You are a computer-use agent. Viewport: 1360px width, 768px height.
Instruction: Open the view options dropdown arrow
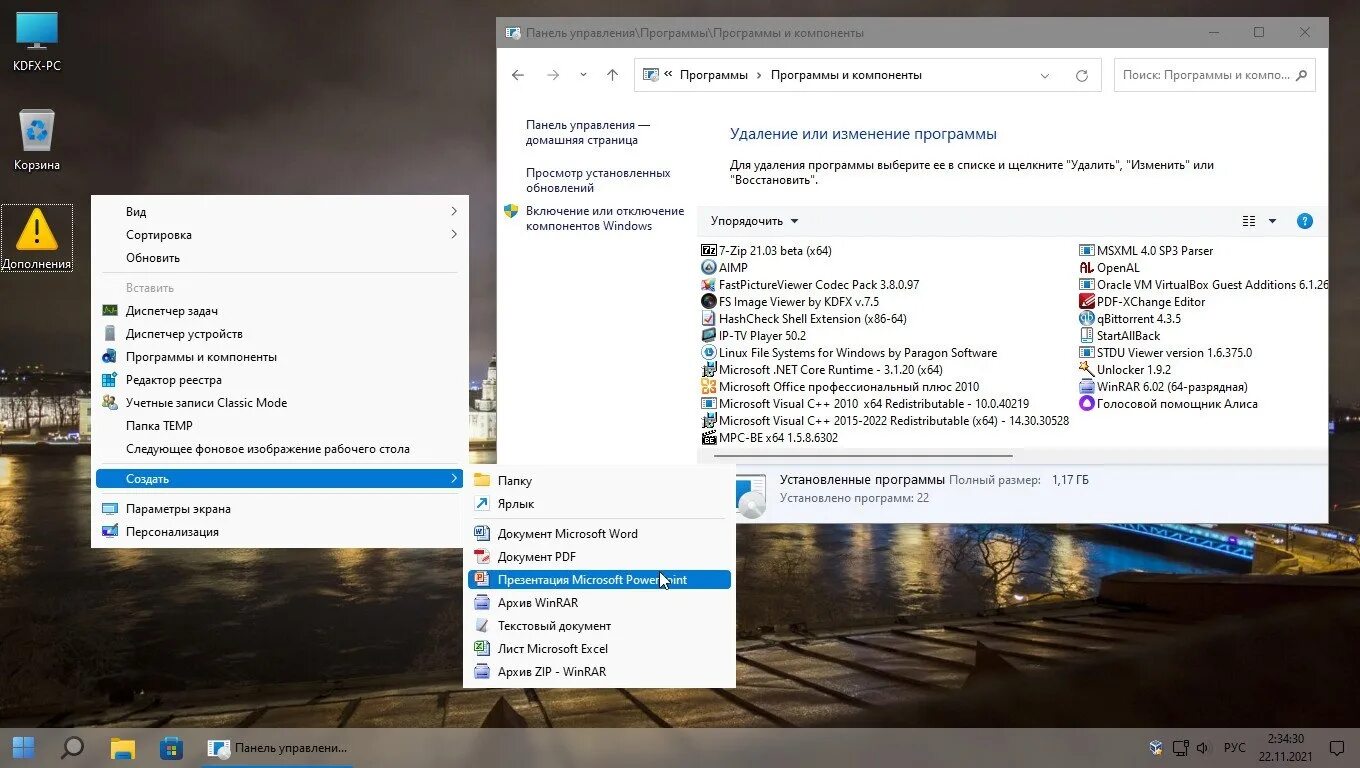coord(1272,221)
